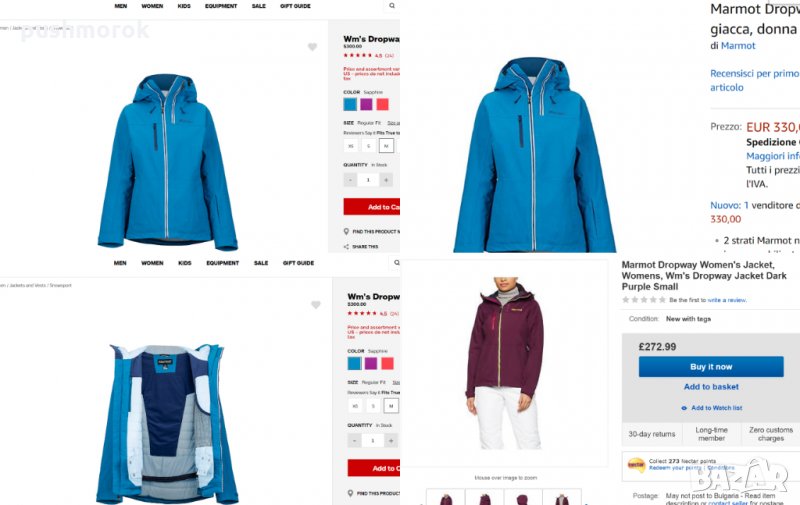Click the eye icon beside Add to Watch list
This screenshot has width=800, height=505.
pyautogui.click(x=684, y=408)
